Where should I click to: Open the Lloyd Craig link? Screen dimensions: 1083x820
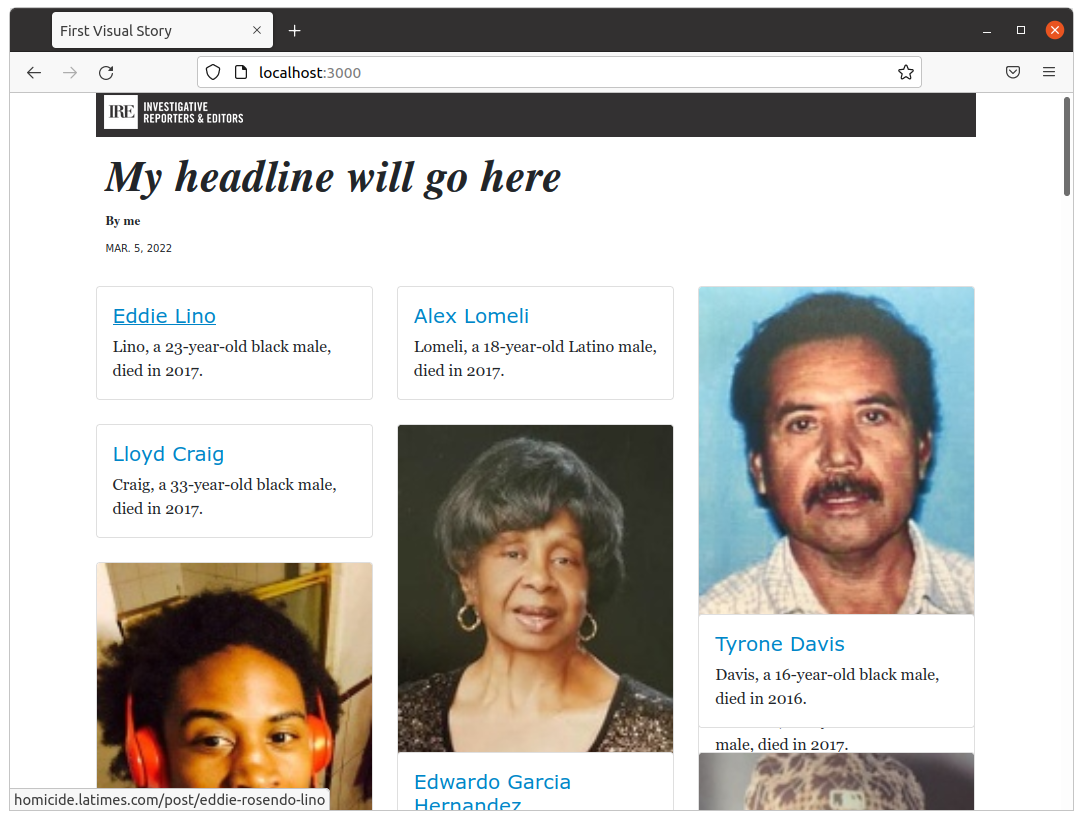coord(169,454)
